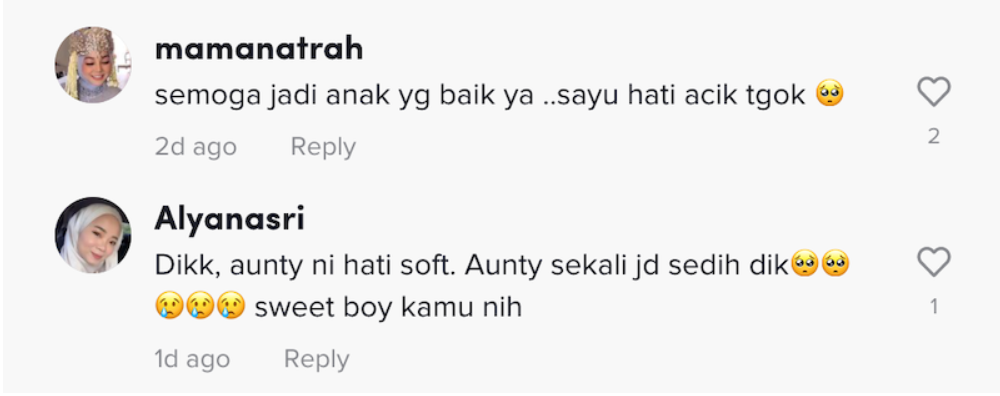Open the Alyanasri username link
1000x396 pixels.
coord(230,219)
